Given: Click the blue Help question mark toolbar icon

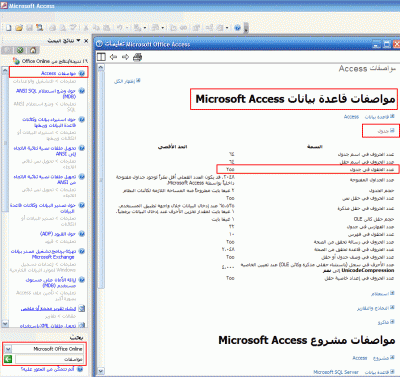Looking at the screenshot, I should coord(237,28).
